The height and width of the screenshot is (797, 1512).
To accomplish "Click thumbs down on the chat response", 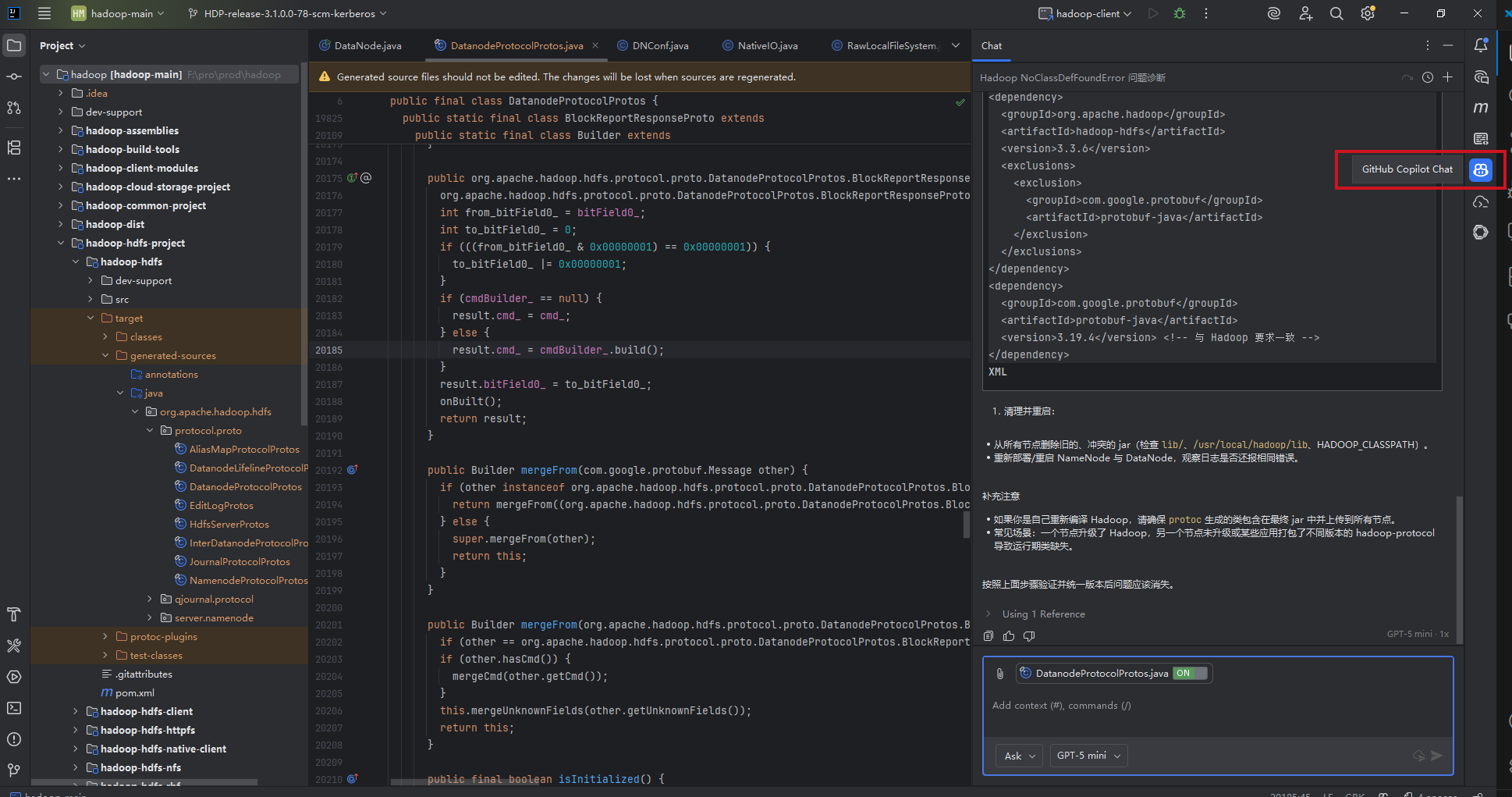I will [x=1029, y=636].
